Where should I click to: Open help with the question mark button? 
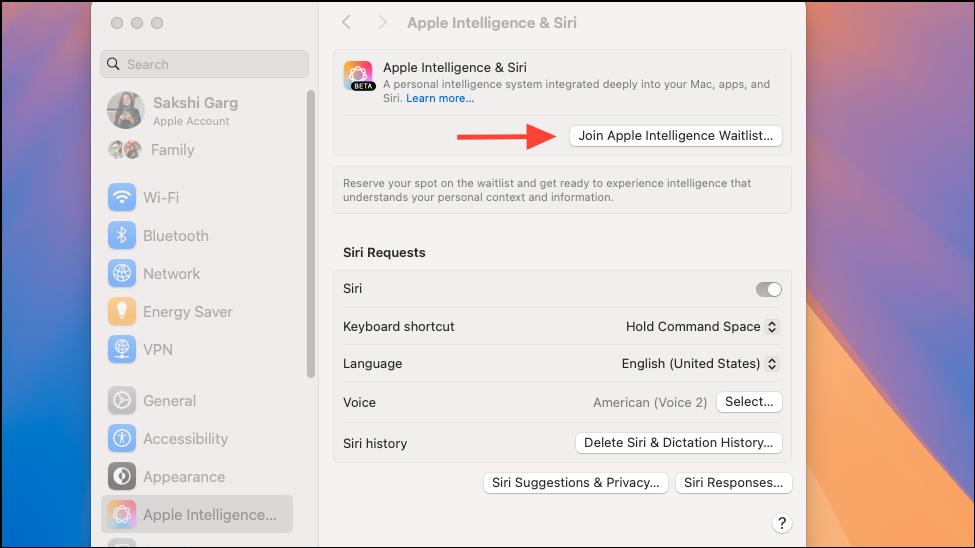click(x=782, y=523)
